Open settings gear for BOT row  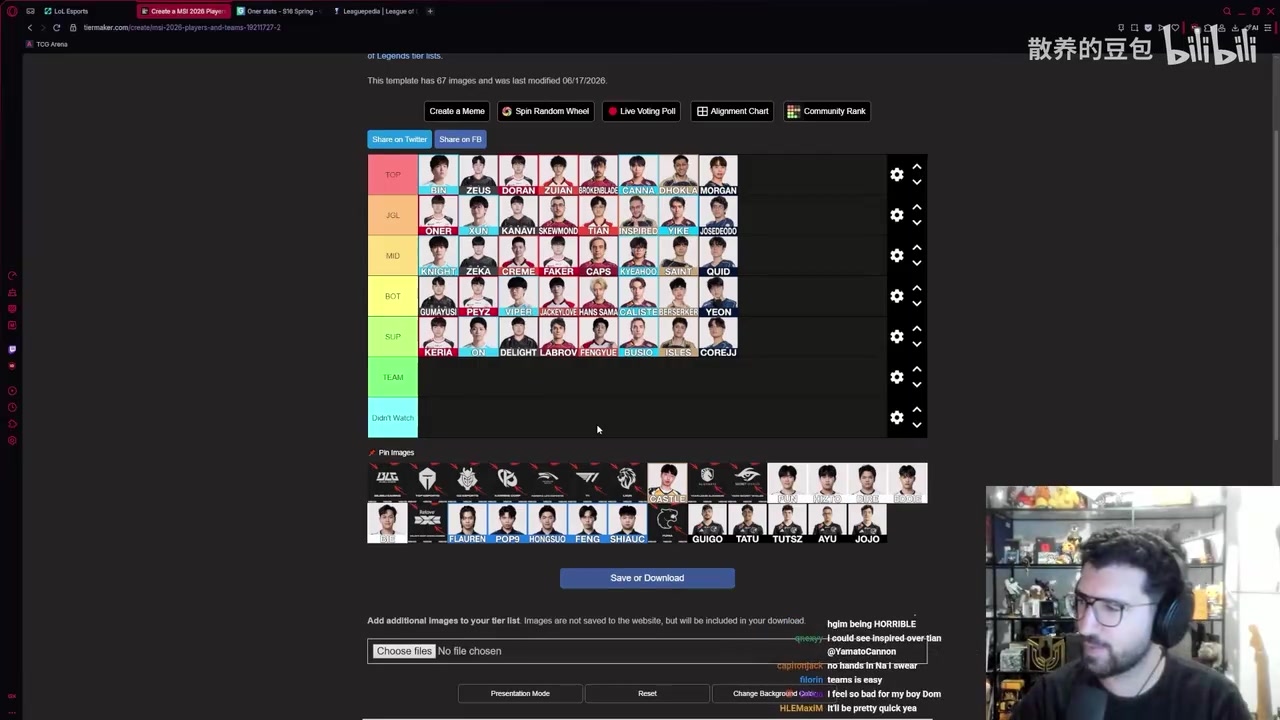coord(897,296)
